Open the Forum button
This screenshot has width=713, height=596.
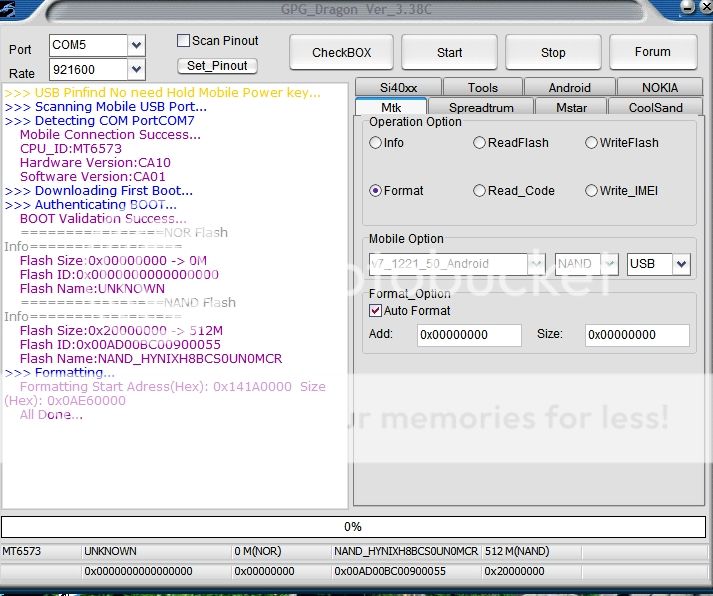point(652,53)
